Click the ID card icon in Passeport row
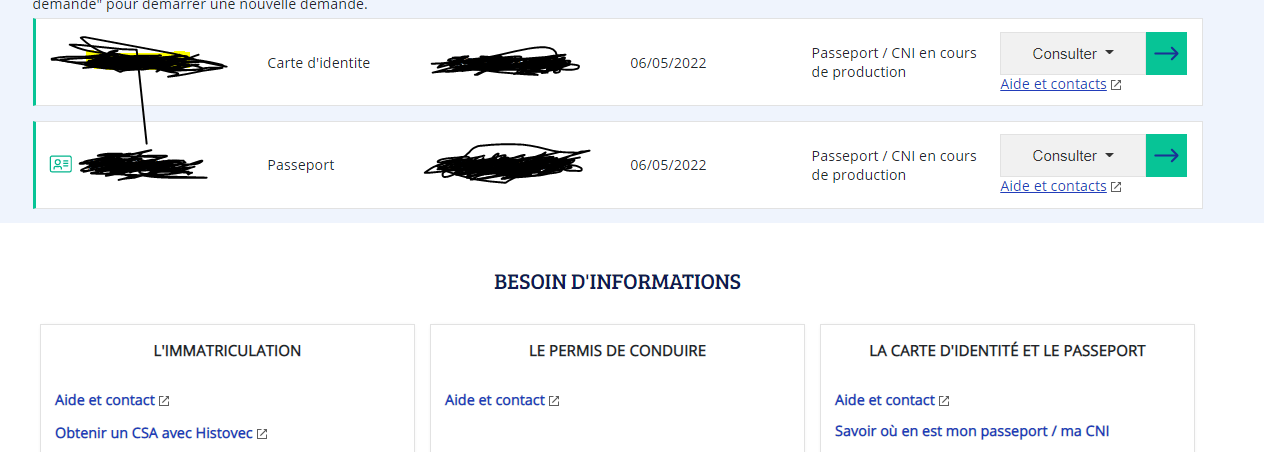 tap(61, 164)
